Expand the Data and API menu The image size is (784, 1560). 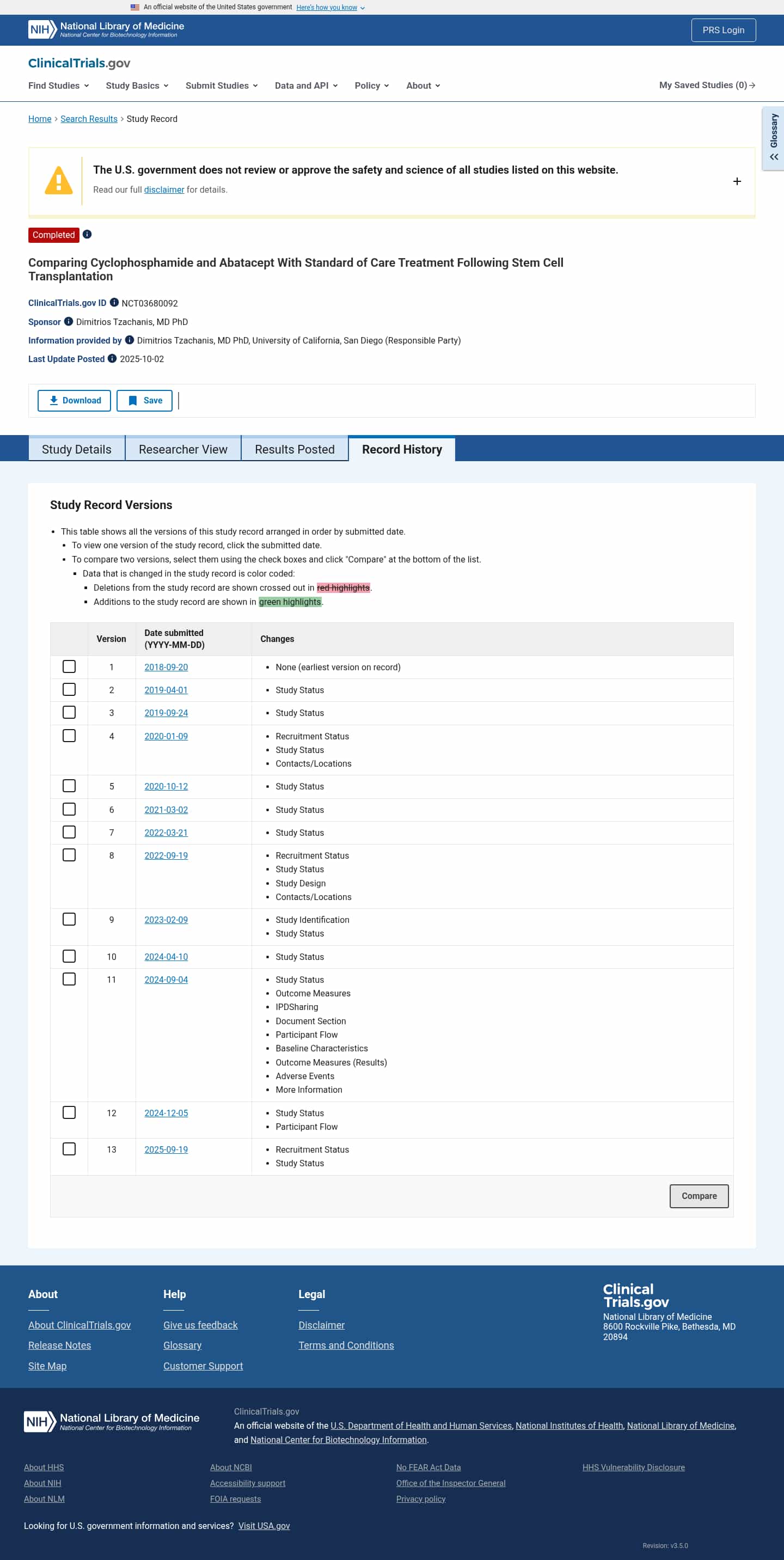coord(307,85)
